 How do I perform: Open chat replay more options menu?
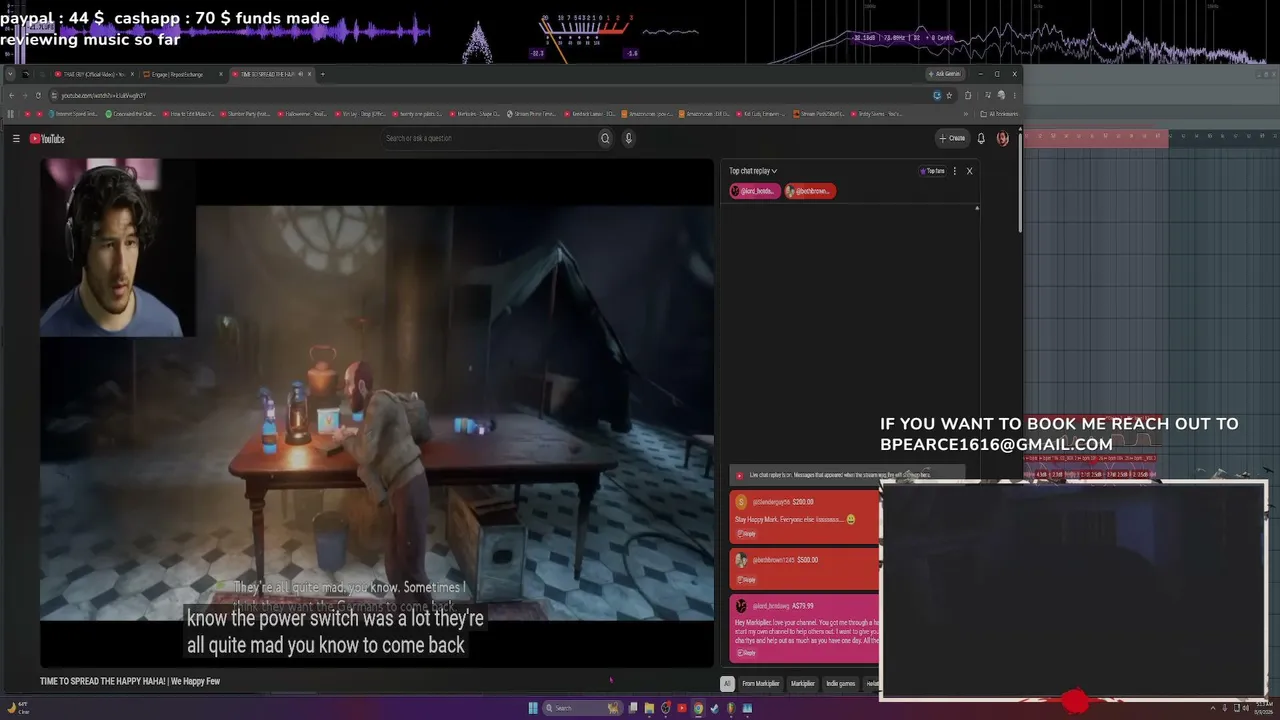(954, 171)
